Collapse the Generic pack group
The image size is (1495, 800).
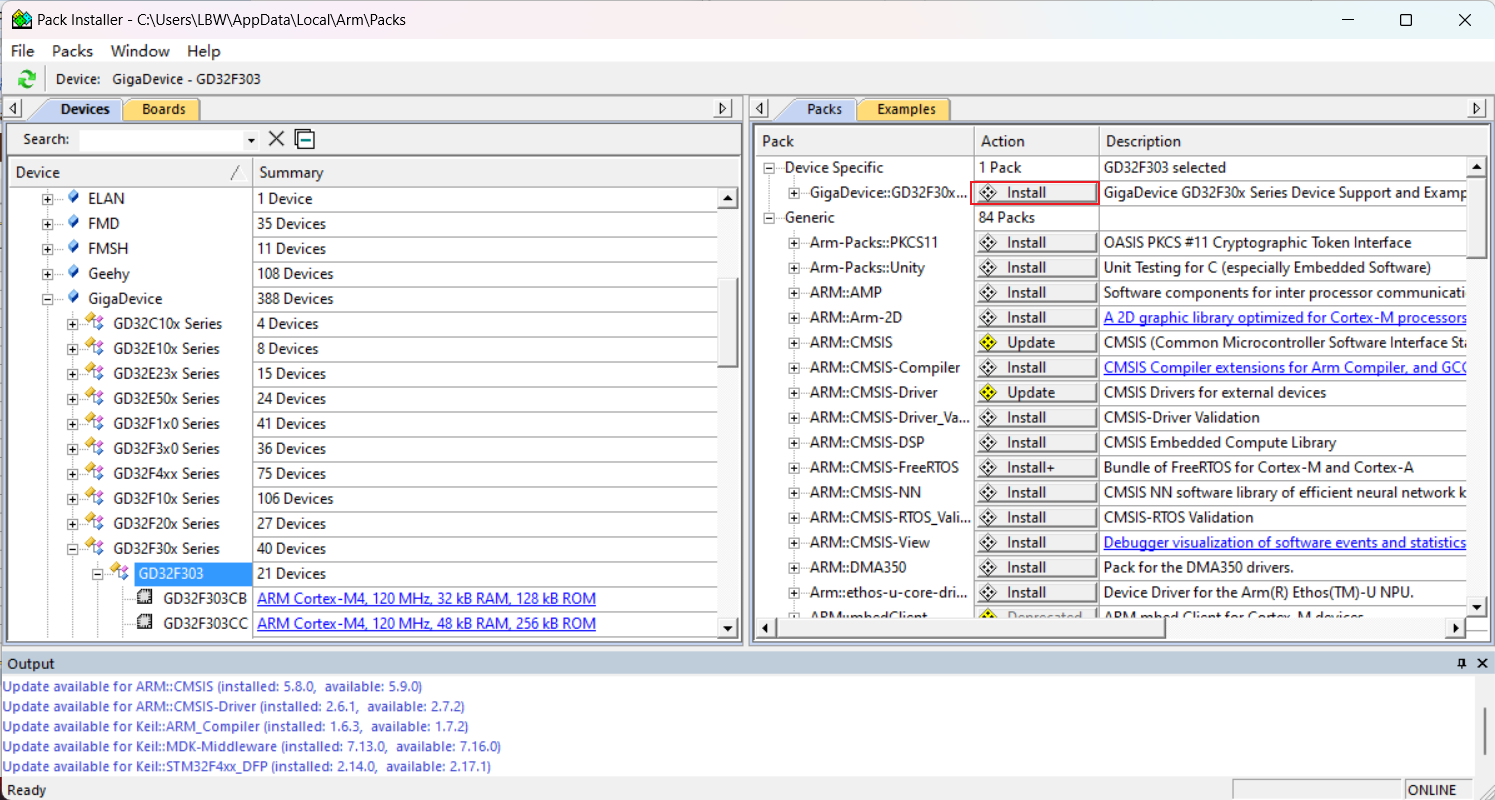pyautogui.click(x=769, y=218)
